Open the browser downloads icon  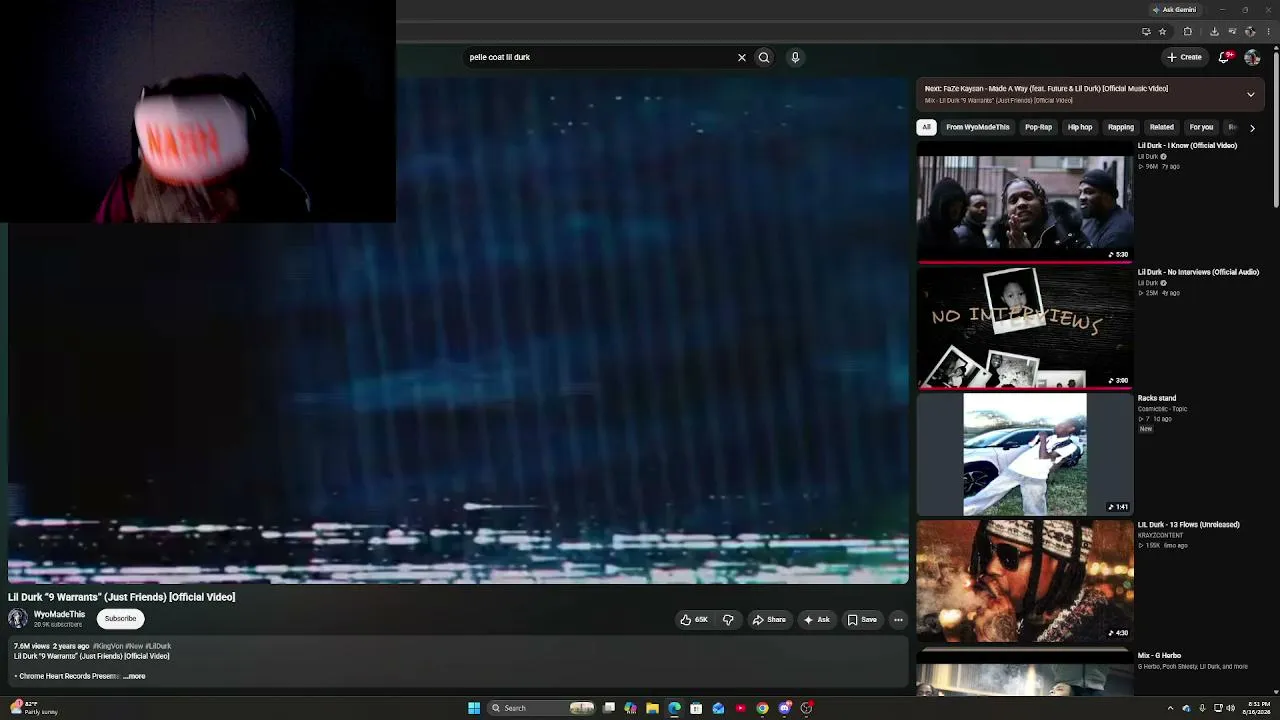1214,31
